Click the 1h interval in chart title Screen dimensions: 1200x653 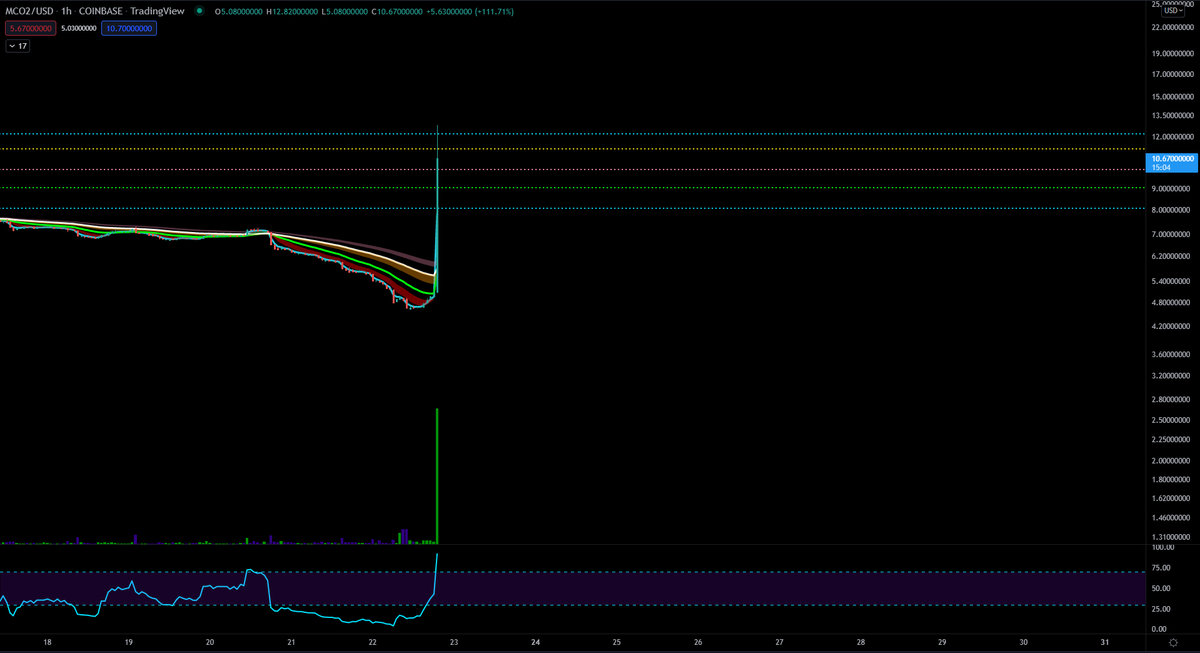pos(65,11)
